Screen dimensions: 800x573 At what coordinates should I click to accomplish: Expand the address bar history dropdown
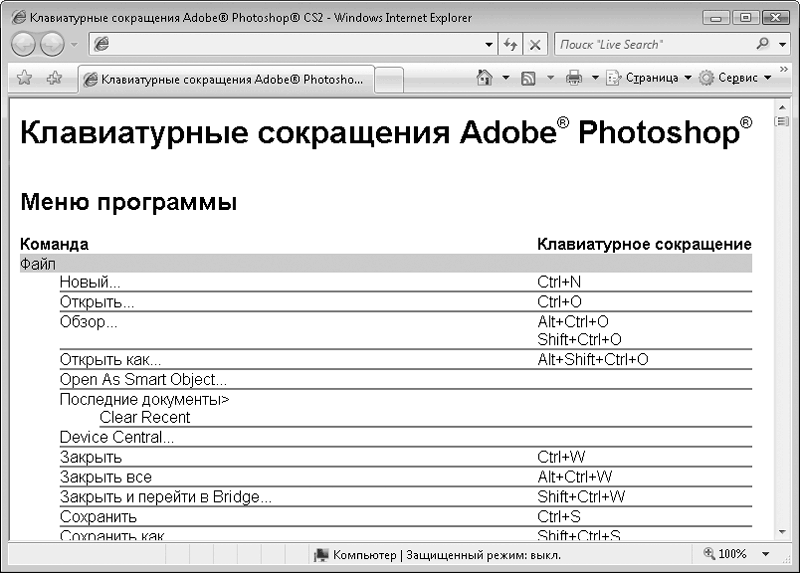[488, 45]
